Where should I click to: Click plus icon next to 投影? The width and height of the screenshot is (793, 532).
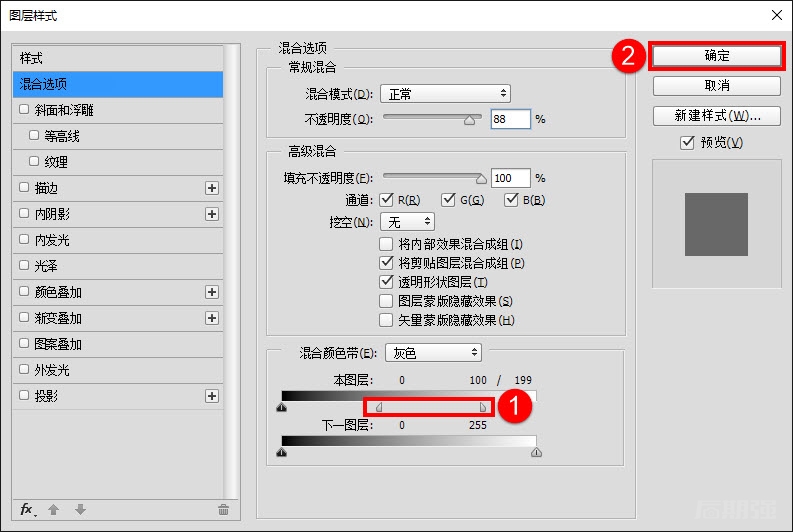[x=212, y=396]
